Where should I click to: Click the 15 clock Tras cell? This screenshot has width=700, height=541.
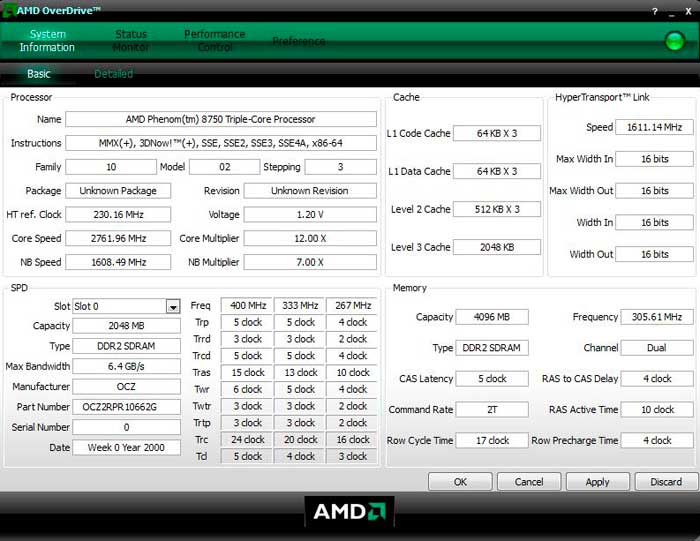click(247, 372)
